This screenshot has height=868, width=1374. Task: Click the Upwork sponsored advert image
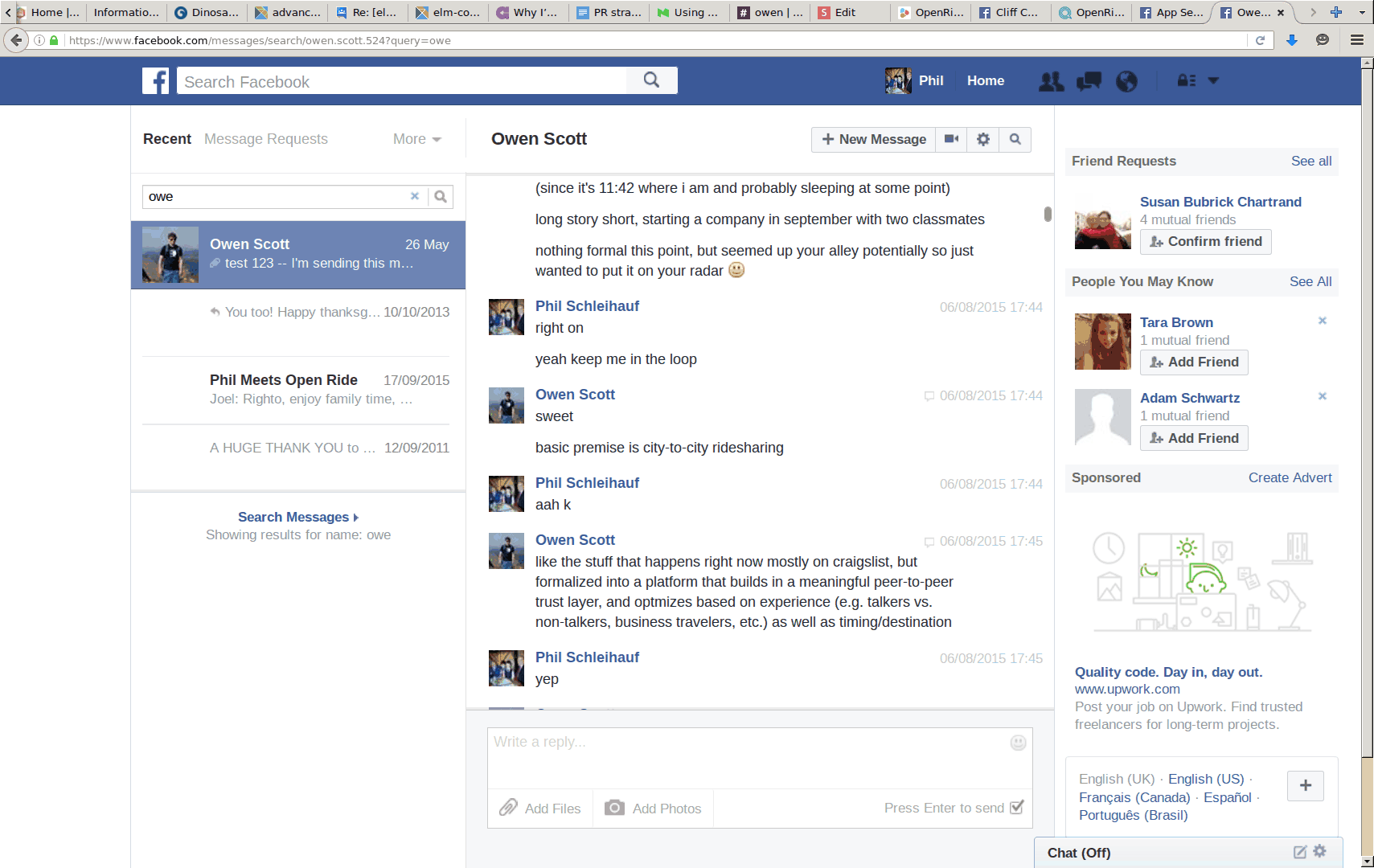pyautogui.click(x=1202, y=581)
